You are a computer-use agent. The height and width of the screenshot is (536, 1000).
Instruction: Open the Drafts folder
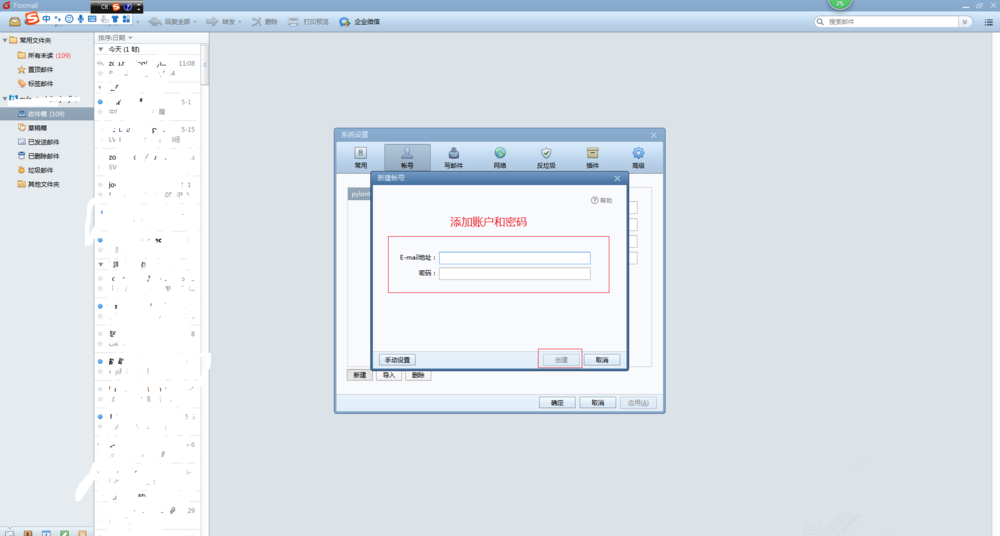click(x=32, y=128)
